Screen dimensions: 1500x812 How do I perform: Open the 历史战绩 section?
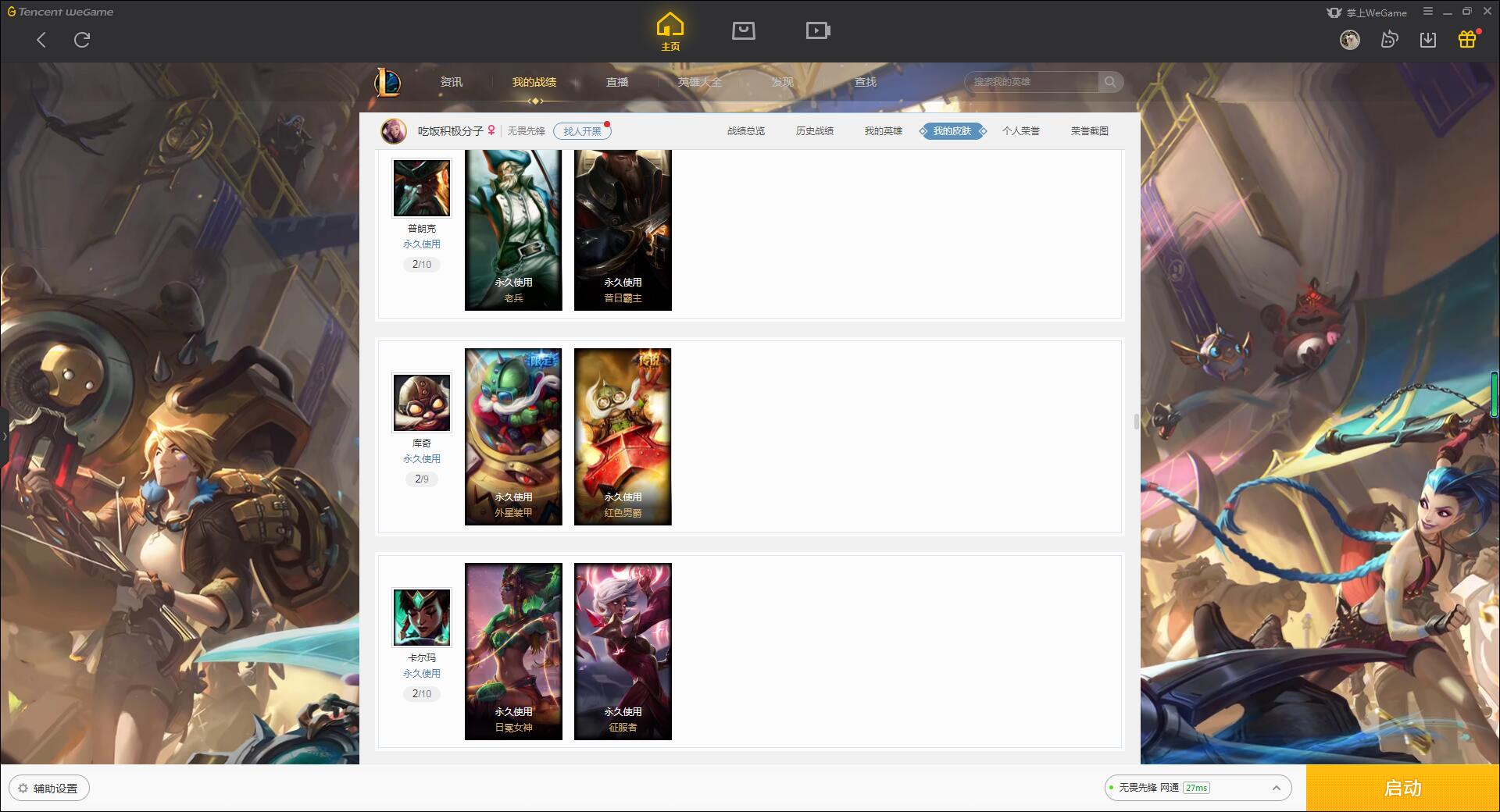coord(815,131)
